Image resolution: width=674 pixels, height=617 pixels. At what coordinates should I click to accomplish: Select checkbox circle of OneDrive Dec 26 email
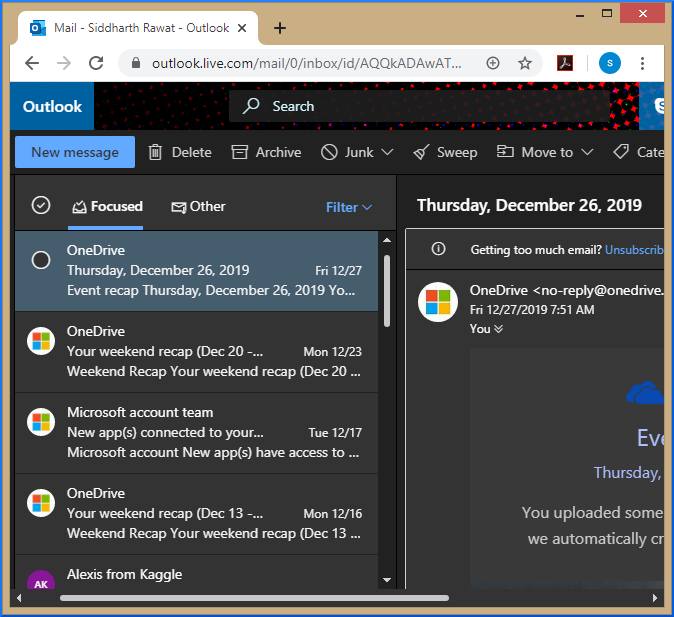pyautogui.click(x=41, y=260)
